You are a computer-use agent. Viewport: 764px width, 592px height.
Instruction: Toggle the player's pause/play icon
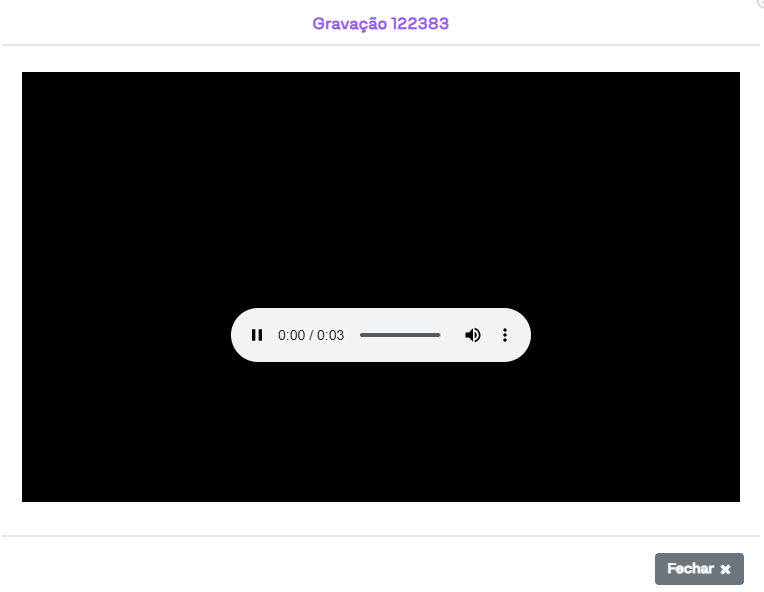[x=257, y=335]
